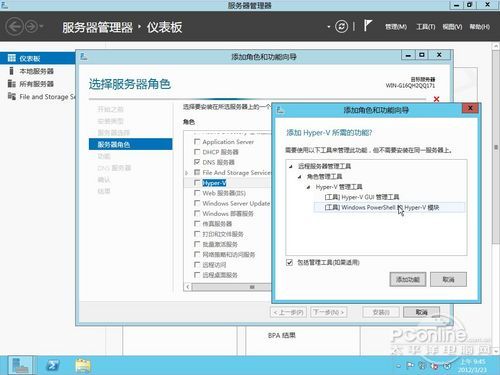The image size is (500, 375).
Task: Select the dashboard icon in sidebar
Action: pos(12,58)
